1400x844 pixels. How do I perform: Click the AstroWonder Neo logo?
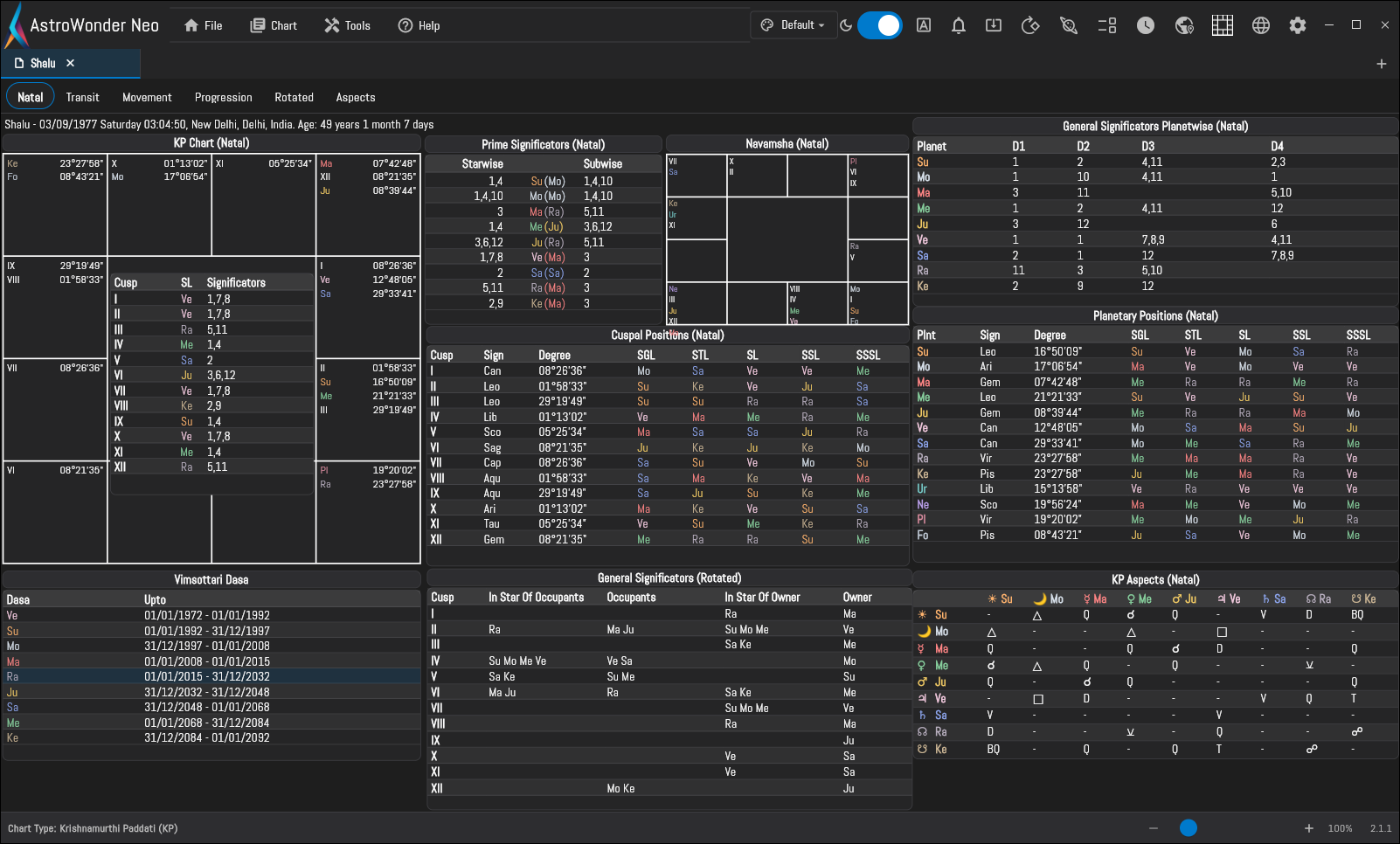[x=82, y=25]
